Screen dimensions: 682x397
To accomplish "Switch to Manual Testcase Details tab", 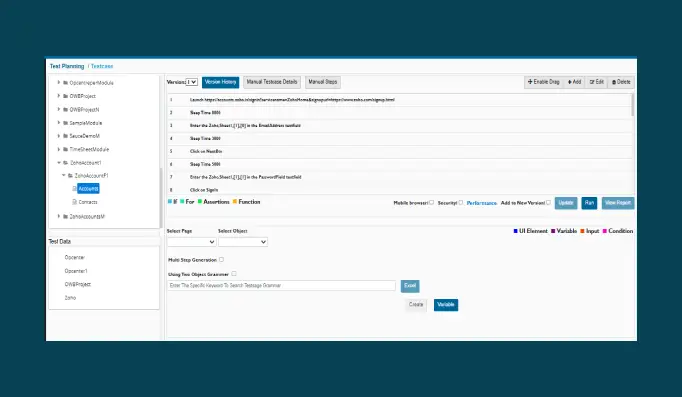I will (272, 82).
